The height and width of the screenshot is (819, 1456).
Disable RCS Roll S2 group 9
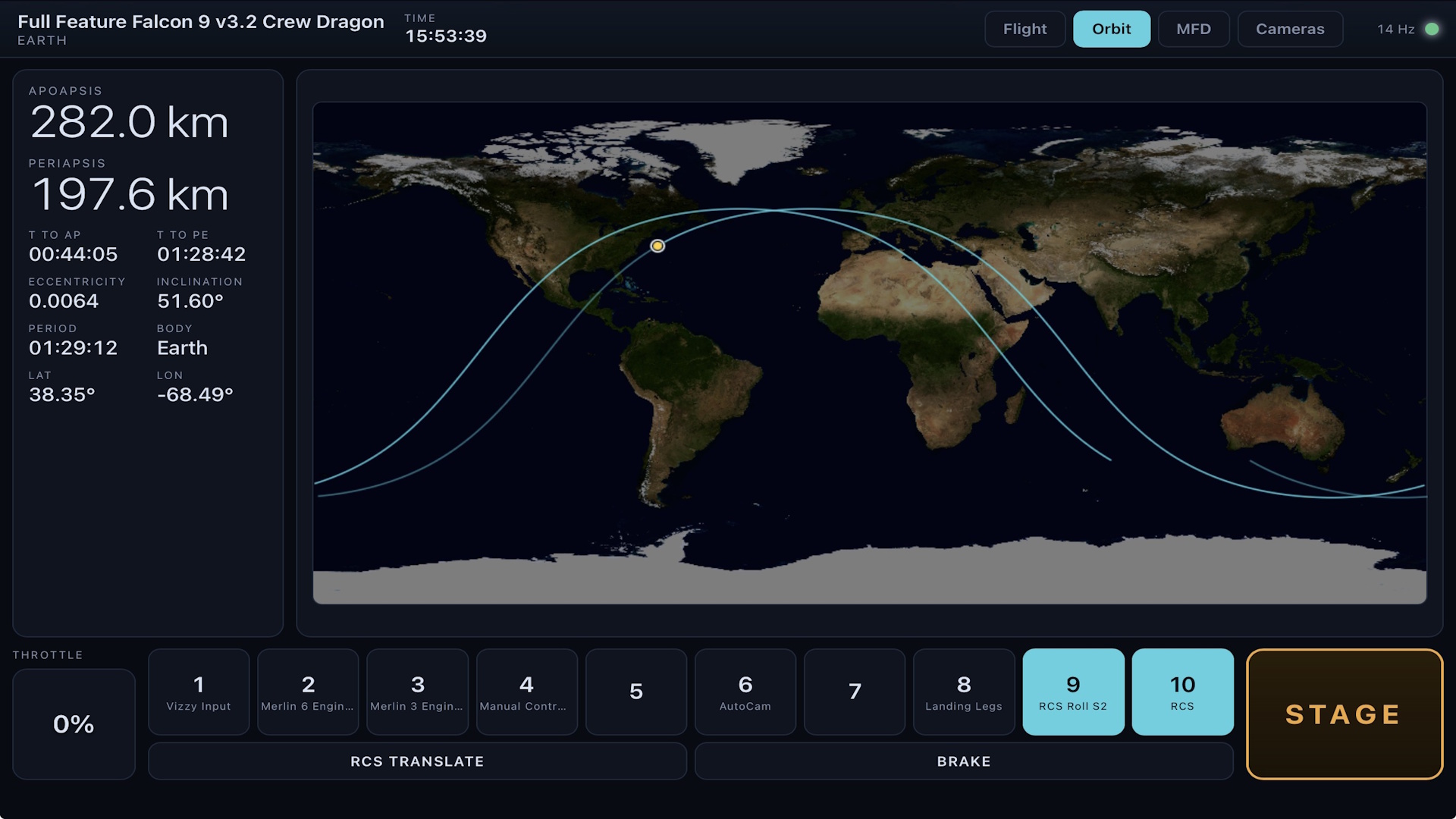pos(1073,692)
